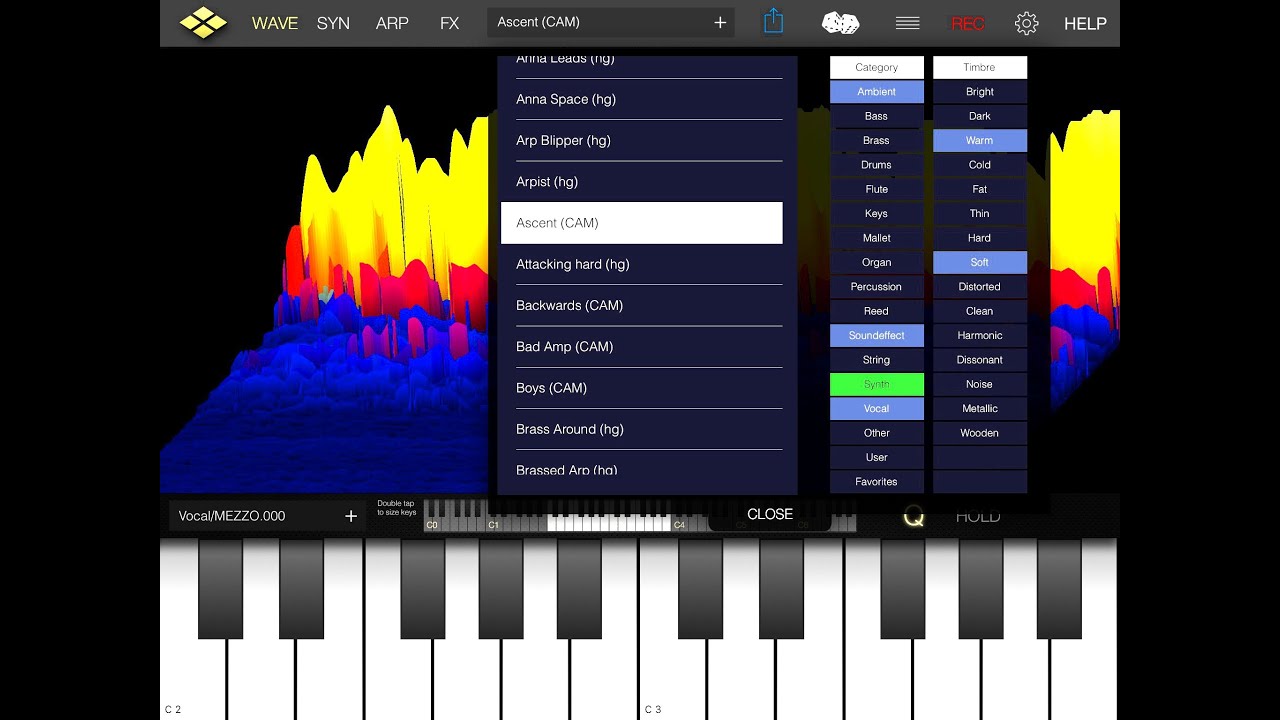Click plus icon next to Vocal/MEZZO.000

point(351,516)
